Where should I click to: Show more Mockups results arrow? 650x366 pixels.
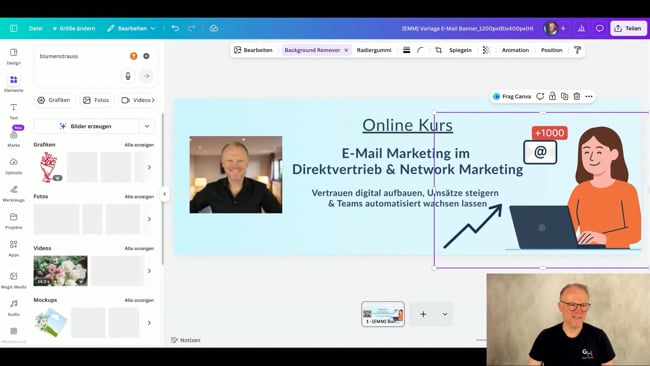[149, 322]
